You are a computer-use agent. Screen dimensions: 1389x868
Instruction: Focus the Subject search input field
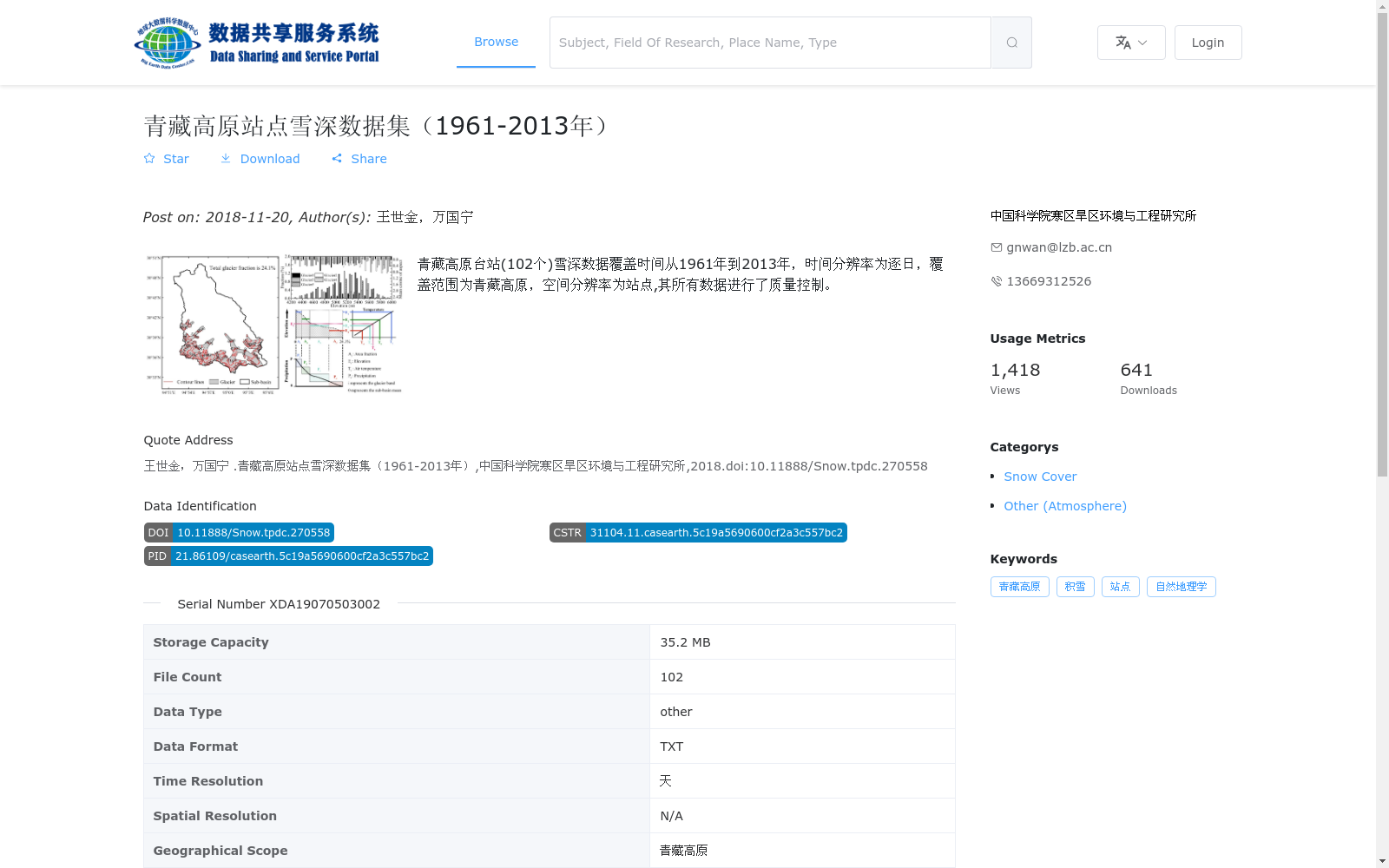tap(770, 43)
